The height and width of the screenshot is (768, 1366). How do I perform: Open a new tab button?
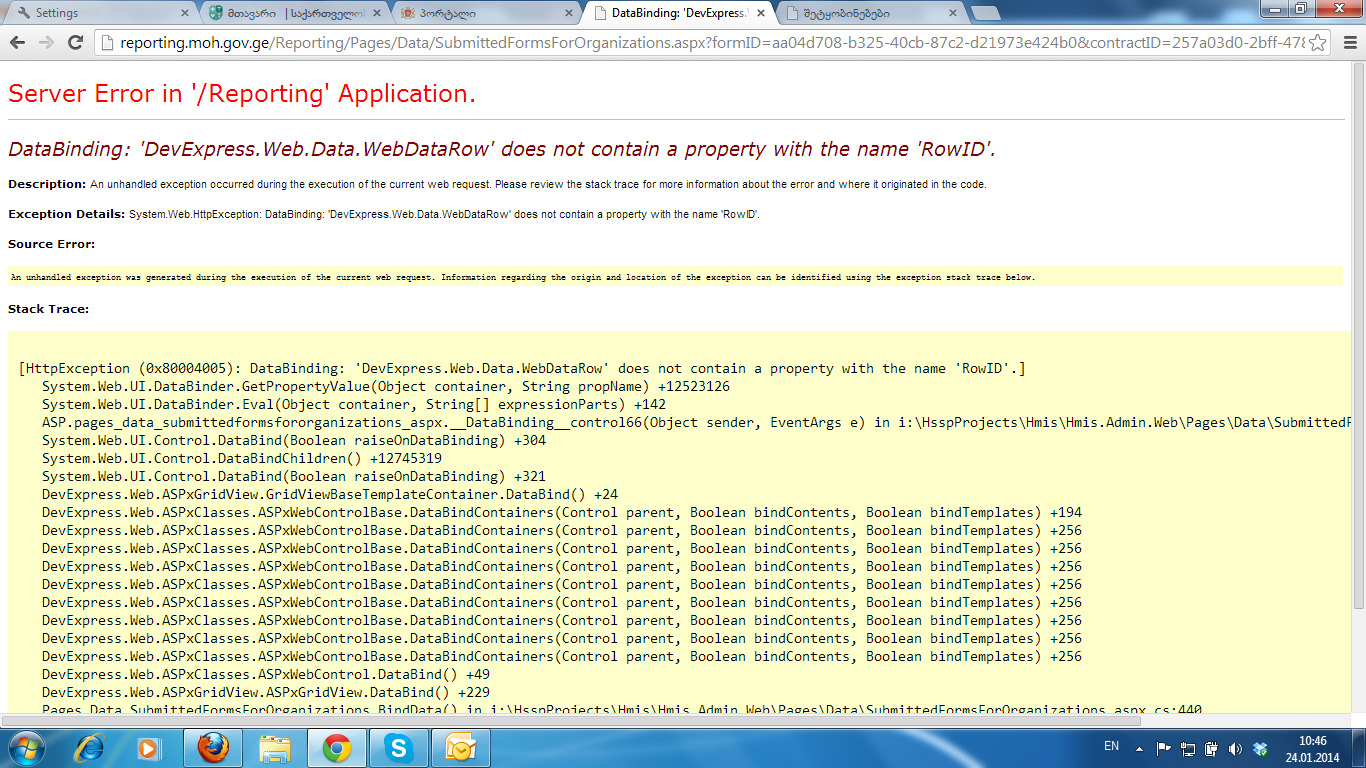coord(985,13)
